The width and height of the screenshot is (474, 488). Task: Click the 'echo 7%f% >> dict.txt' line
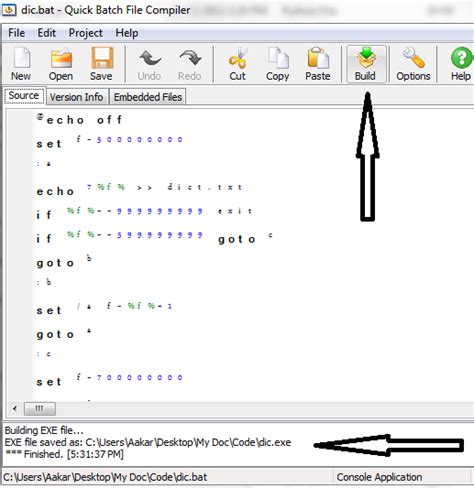coord(139,189)
